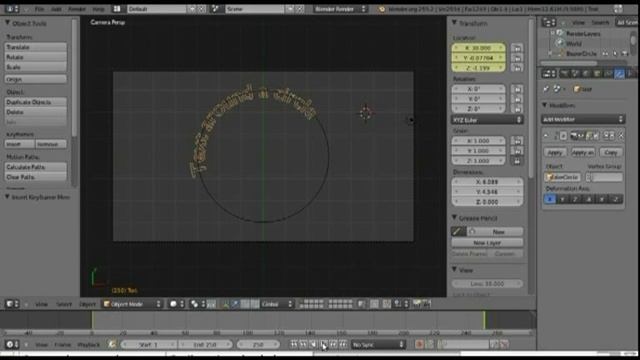
Task: Click the Translate button in Object Tools
Action: (36, 47)
